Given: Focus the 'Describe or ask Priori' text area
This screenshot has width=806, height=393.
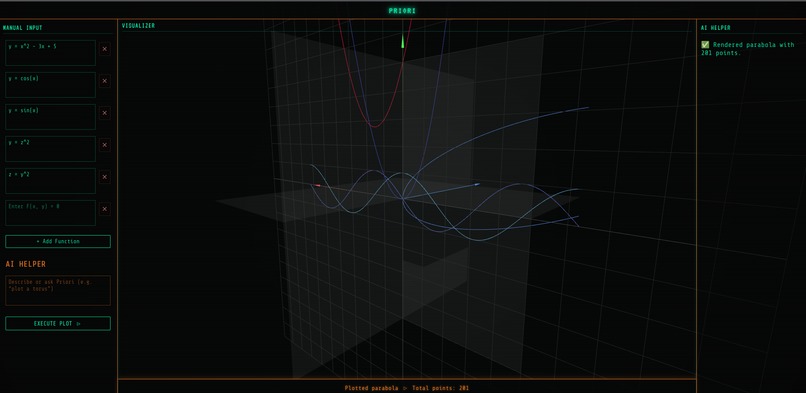Looking at the screenshot, I should [58, 291].
